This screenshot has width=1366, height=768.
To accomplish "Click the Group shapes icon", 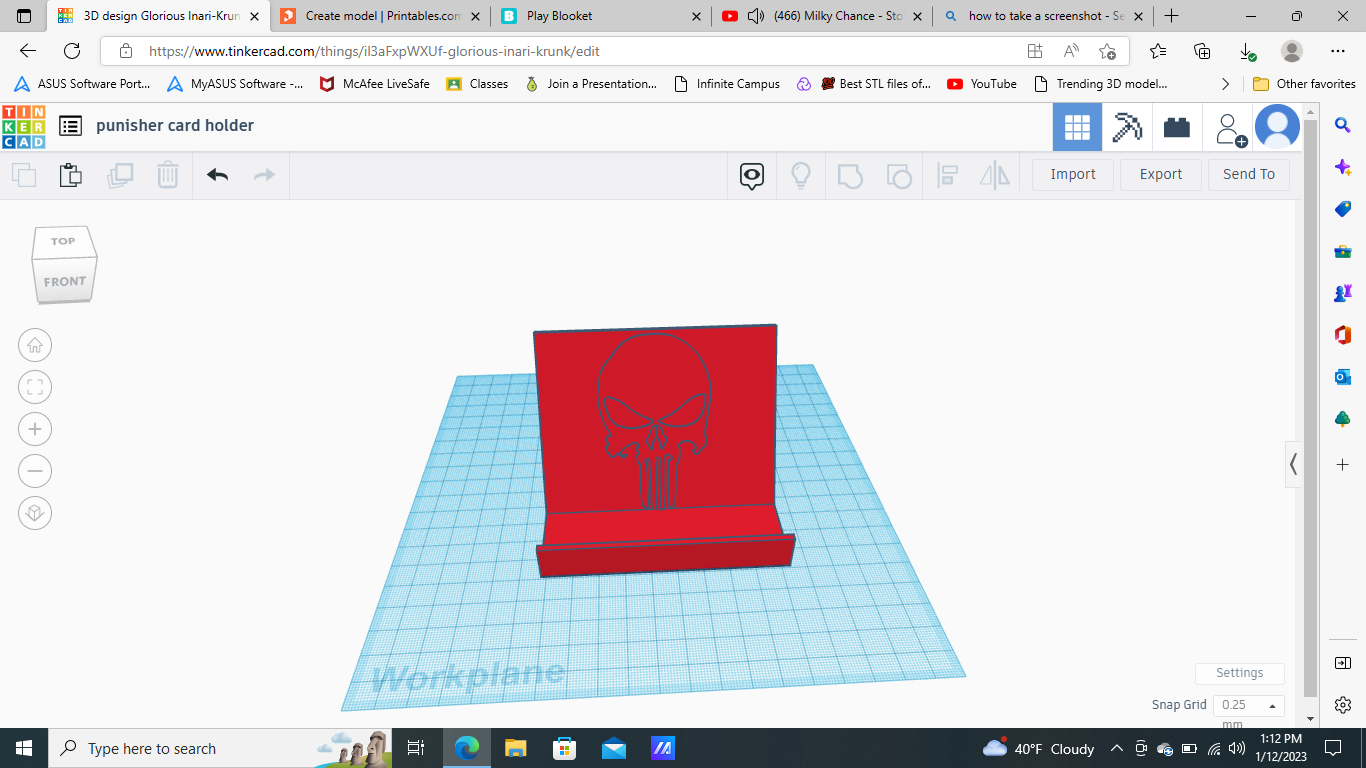I will (849, 176).
